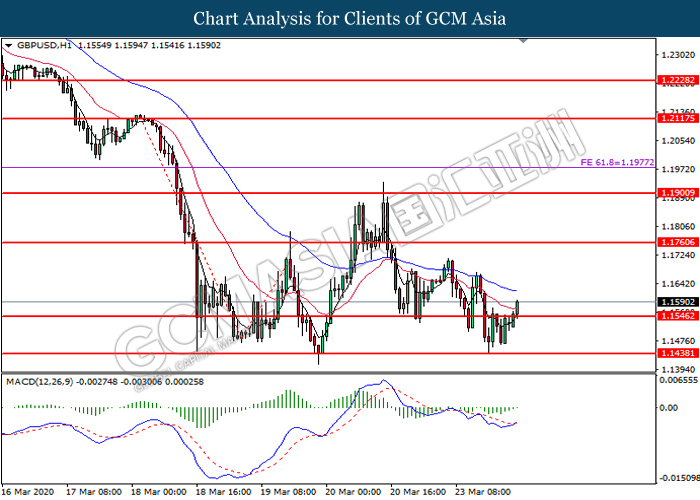The height and width of the screenshot is (500, 700).
Task: Click the 18 Mar 16:00 time label
Action: click(226, 492)
